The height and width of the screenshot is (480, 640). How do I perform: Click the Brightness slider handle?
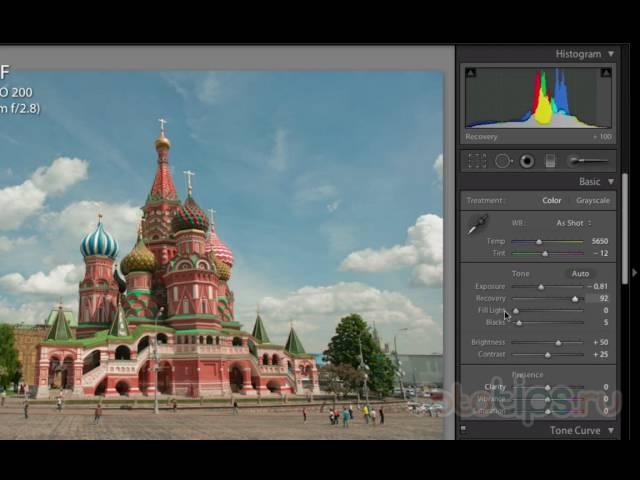pos(558,343)
